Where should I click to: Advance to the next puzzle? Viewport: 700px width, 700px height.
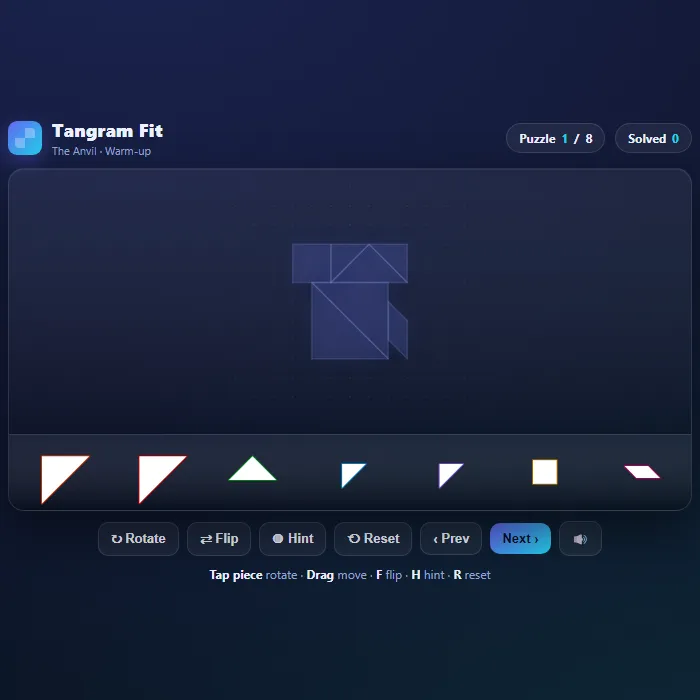[x=520, y=539]
